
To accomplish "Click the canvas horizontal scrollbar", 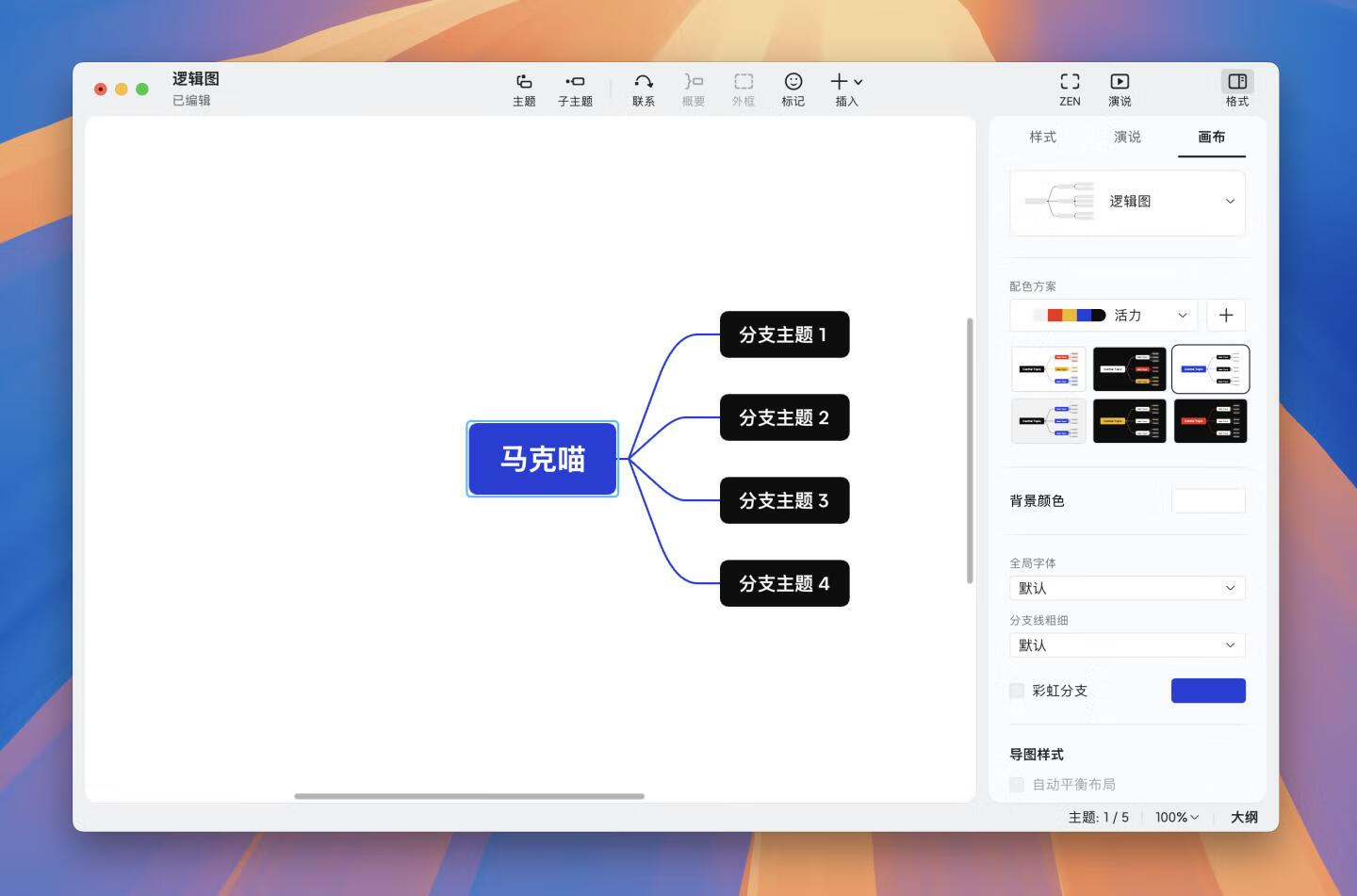I will click(x=469, y=796).
